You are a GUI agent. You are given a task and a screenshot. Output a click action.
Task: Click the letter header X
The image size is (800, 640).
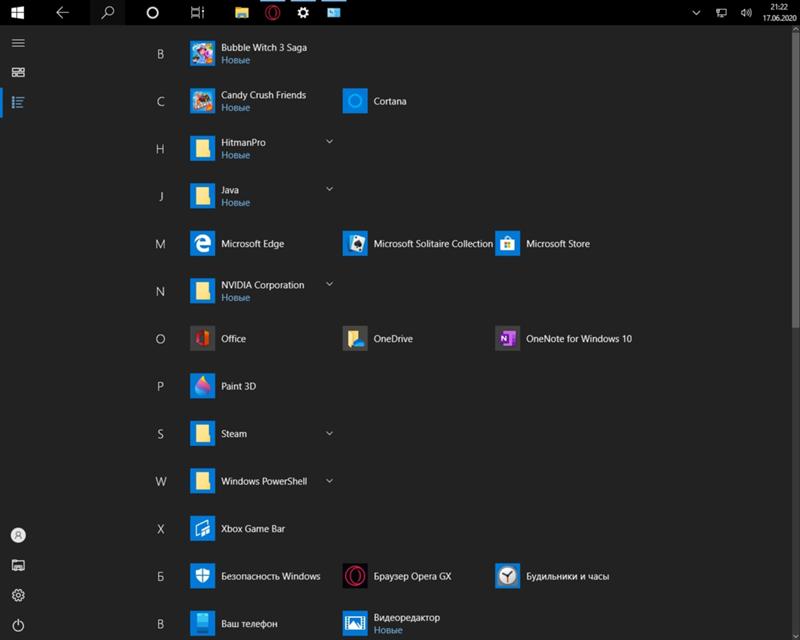click(x=161, y=529)
